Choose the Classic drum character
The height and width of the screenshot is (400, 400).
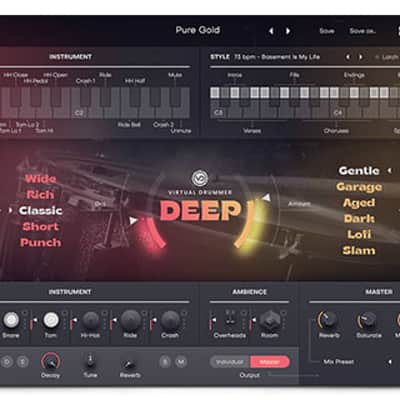(41, 211)
